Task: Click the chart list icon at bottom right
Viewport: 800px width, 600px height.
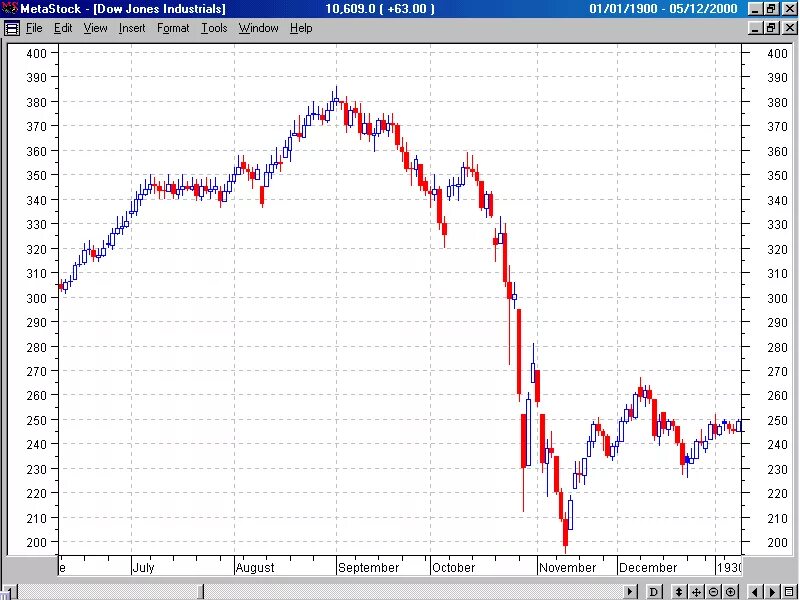Action: 790,592
